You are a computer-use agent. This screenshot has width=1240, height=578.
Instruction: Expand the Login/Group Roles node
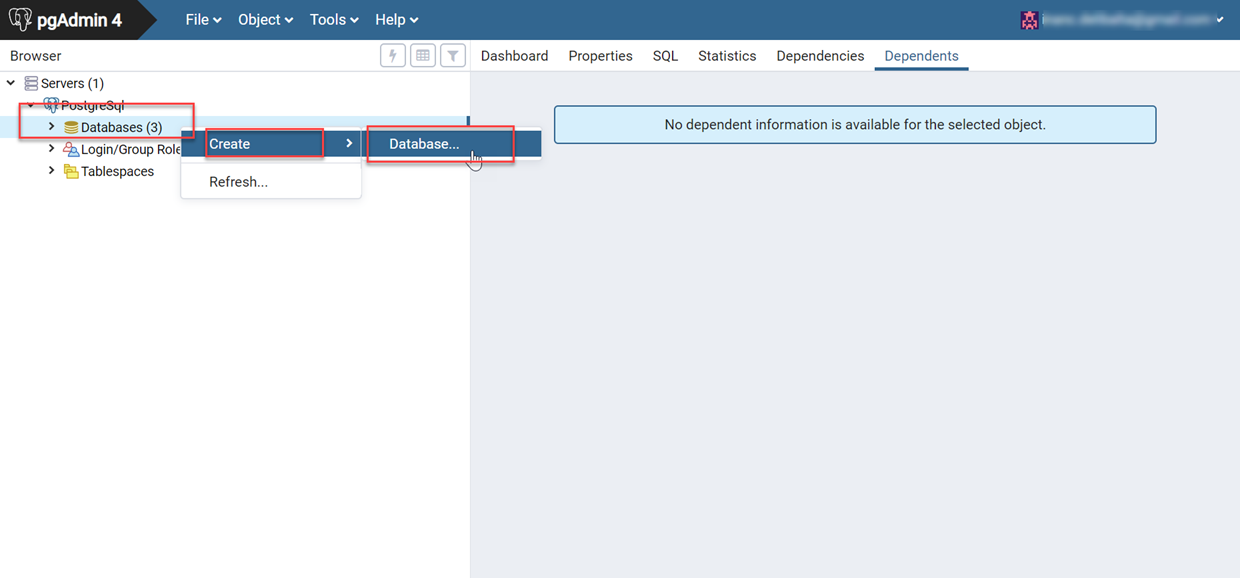click(52, 149)
